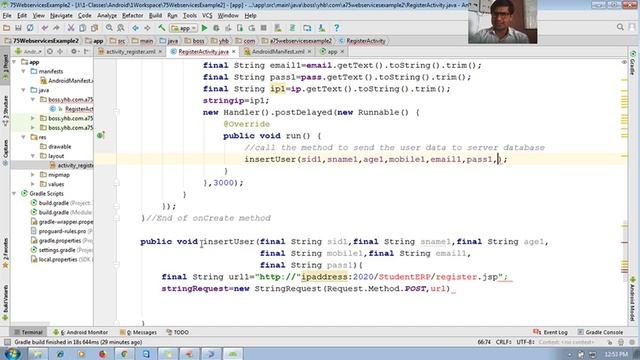Open the TODO tool window

pos(178,332)
